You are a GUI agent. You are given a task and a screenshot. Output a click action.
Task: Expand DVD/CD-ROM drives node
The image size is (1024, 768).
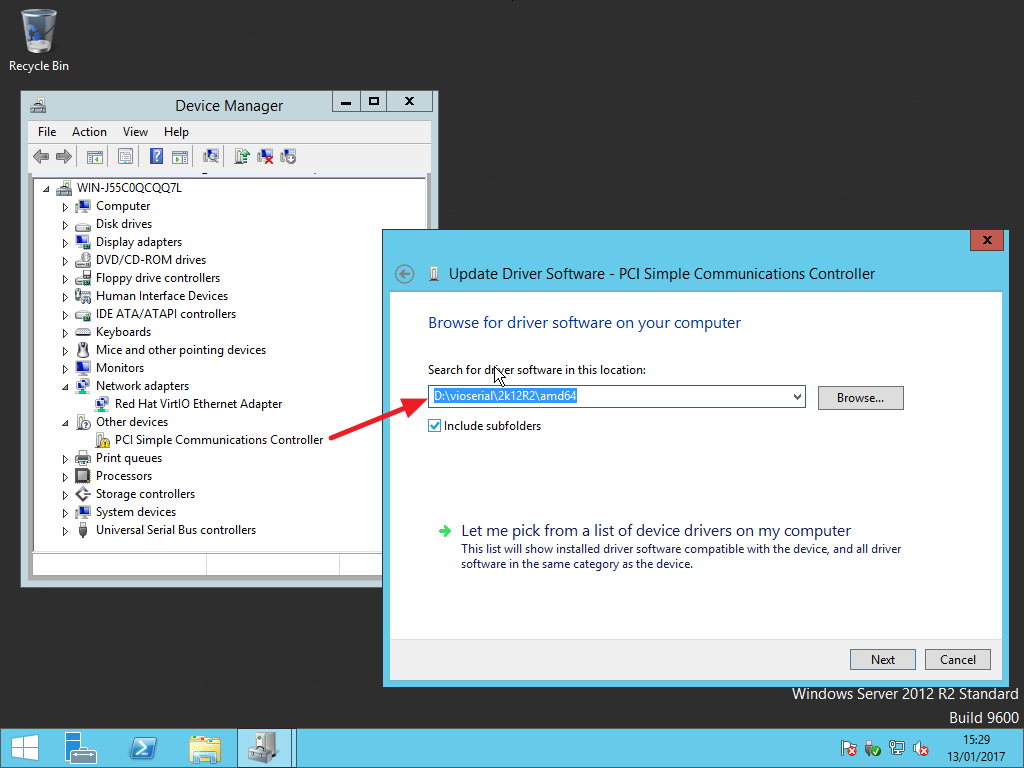(65, 261)
